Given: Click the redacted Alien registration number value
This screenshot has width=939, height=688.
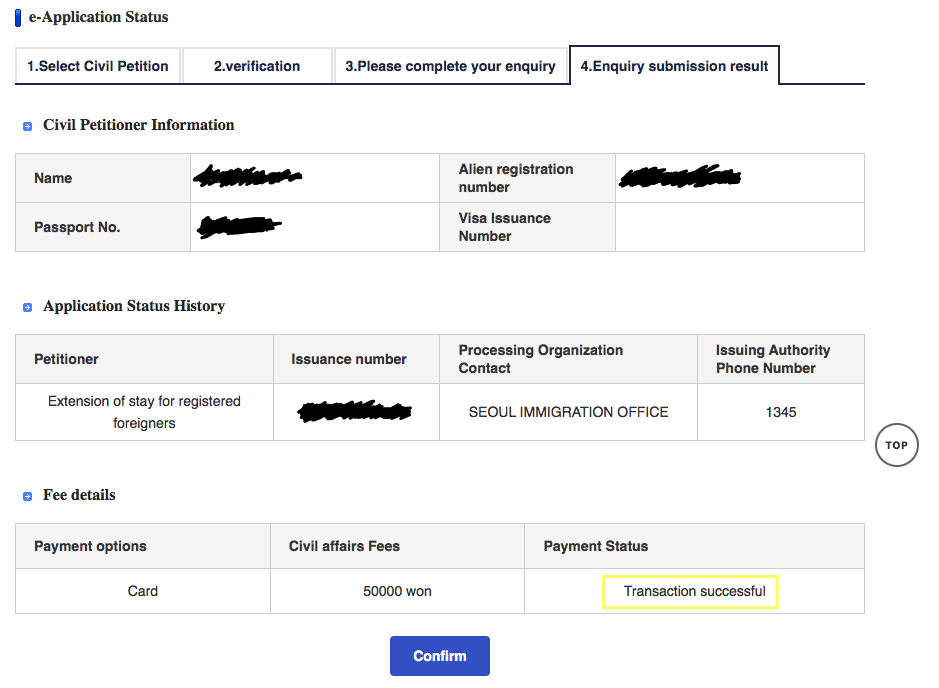Looking at the screenshot, I should (x=680, y=179).
